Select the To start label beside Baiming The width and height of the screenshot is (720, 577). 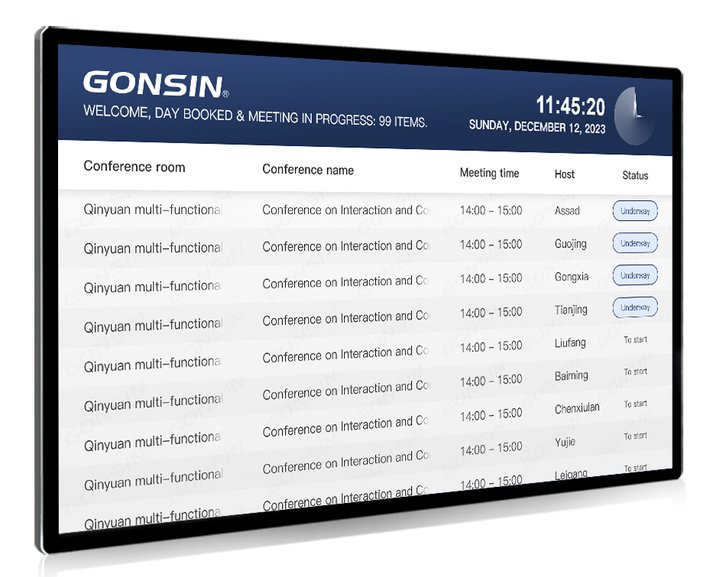point(635,372)
